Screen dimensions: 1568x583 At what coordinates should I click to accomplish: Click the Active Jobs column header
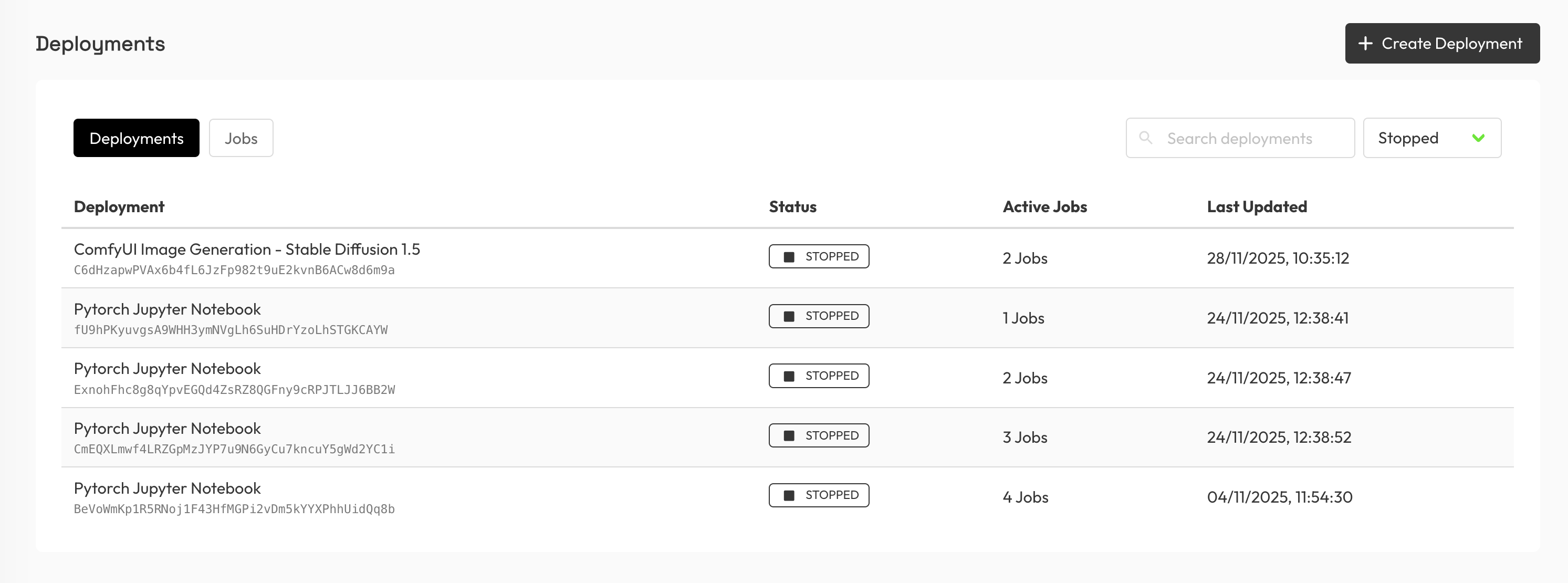1044,207
